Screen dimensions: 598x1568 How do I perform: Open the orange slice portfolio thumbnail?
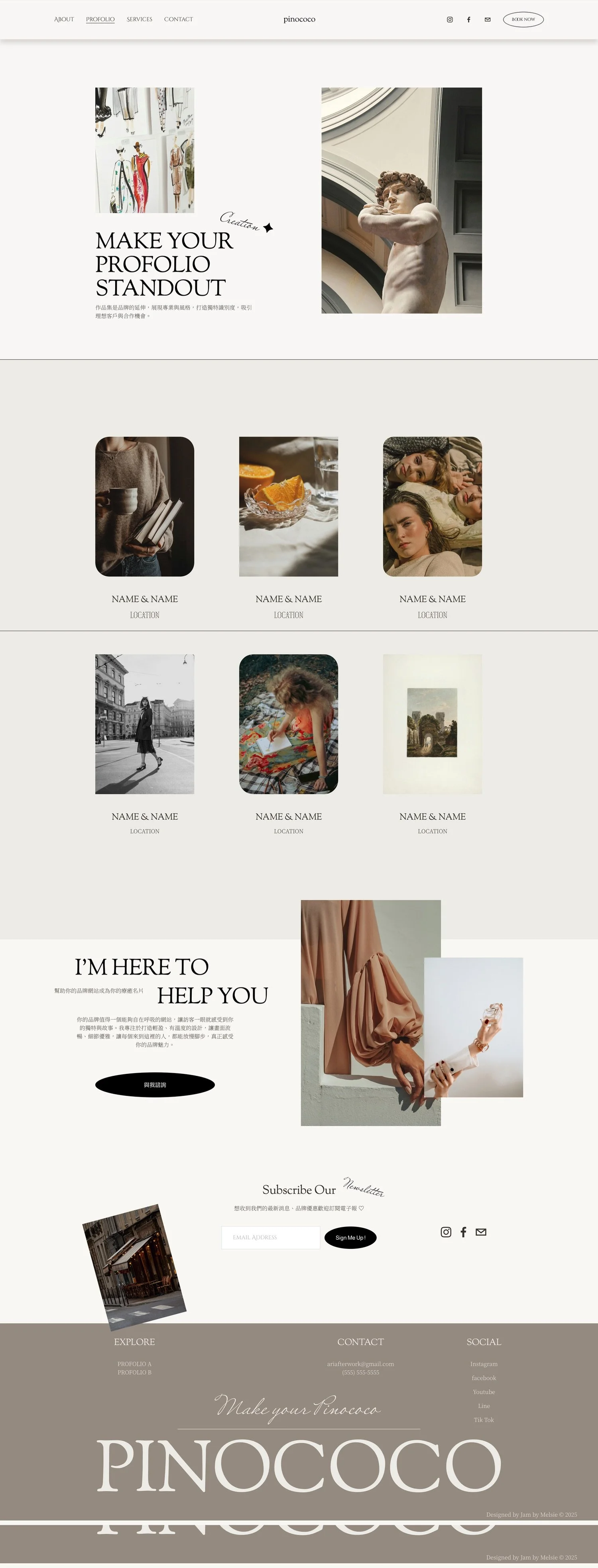289,506
